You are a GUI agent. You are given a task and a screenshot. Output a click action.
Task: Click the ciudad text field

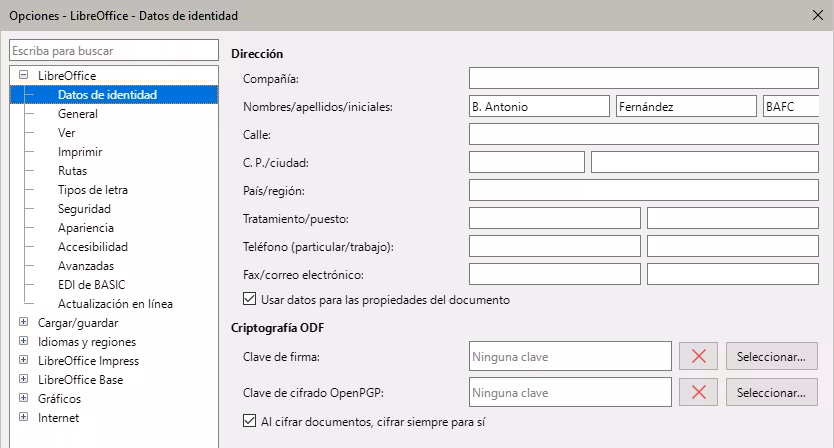(x=705, y=162)
